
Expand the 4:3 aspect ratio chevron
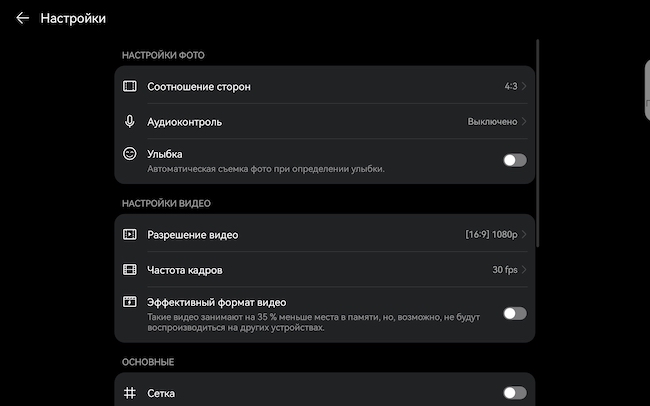coord(524,86)
